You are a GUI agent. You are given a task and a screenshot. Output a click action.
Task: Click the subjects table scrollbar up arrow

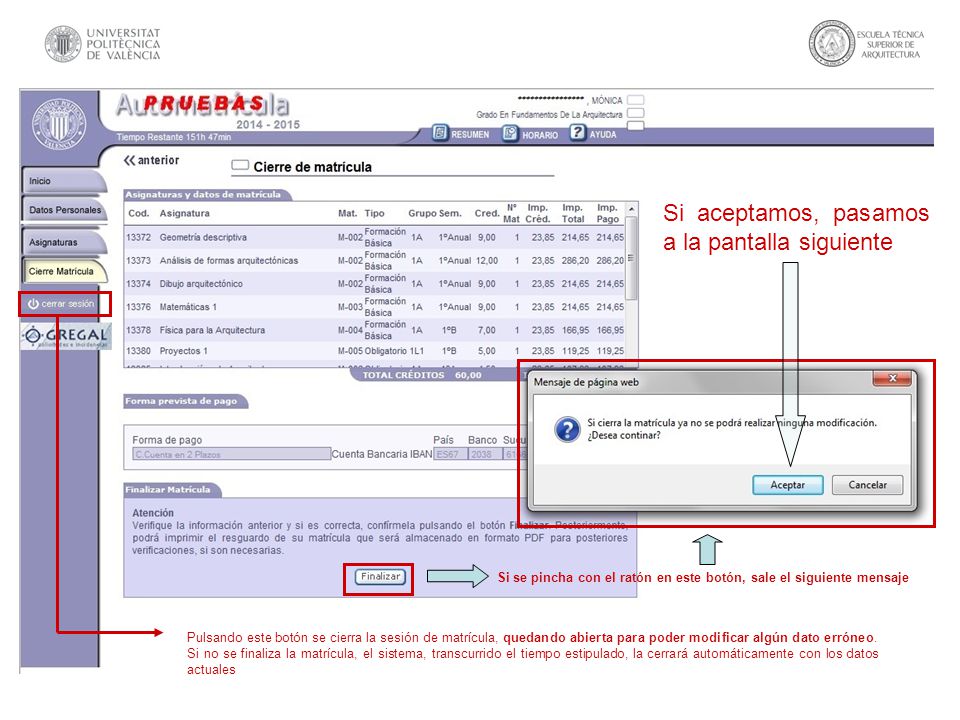pos(631,209)
